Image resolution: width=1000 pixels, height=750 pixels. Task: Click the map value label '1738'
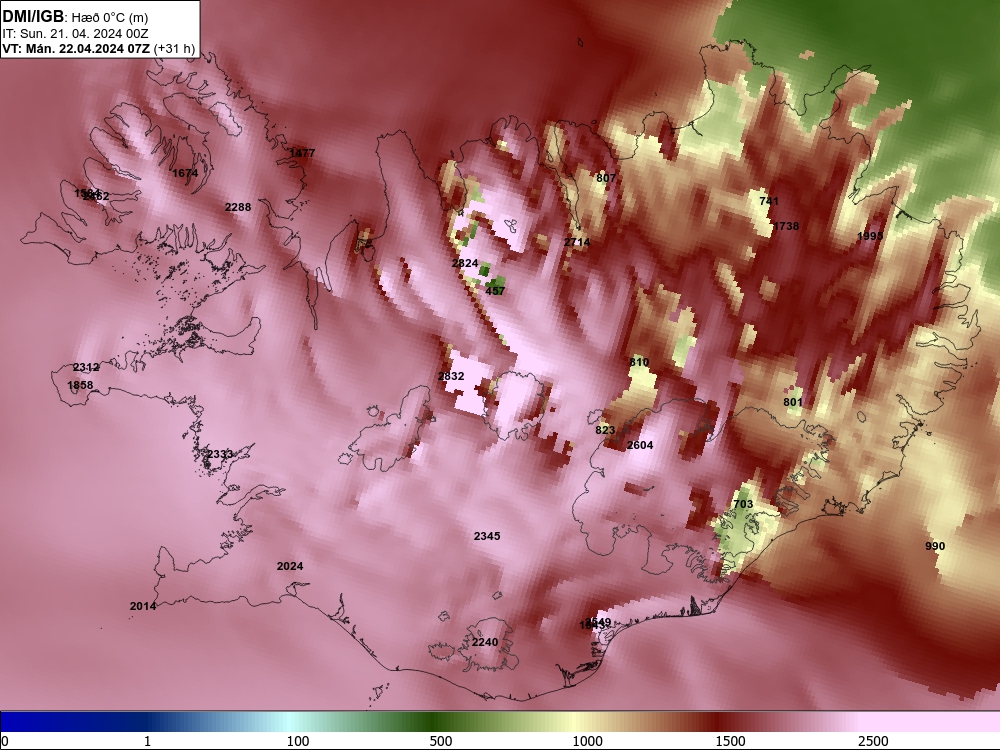(x=786, y=226)
